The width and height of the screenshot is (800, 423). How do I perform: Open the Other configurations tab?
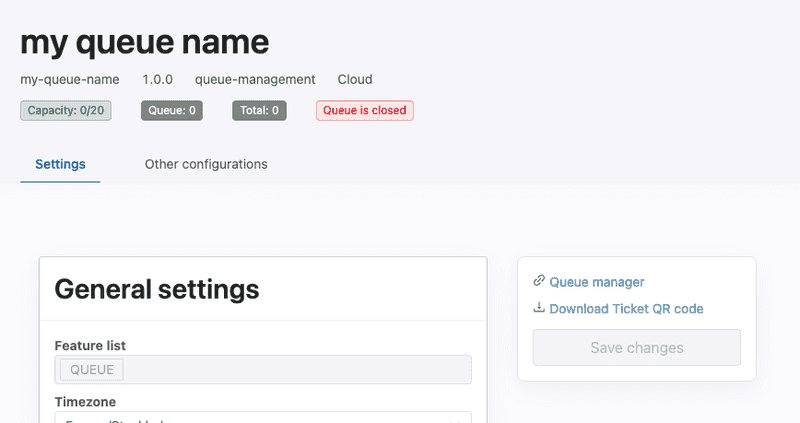[206, 164]
